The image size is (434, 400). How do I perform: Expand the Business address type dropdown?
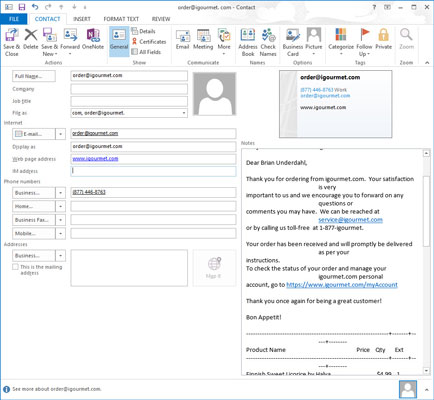61,256
